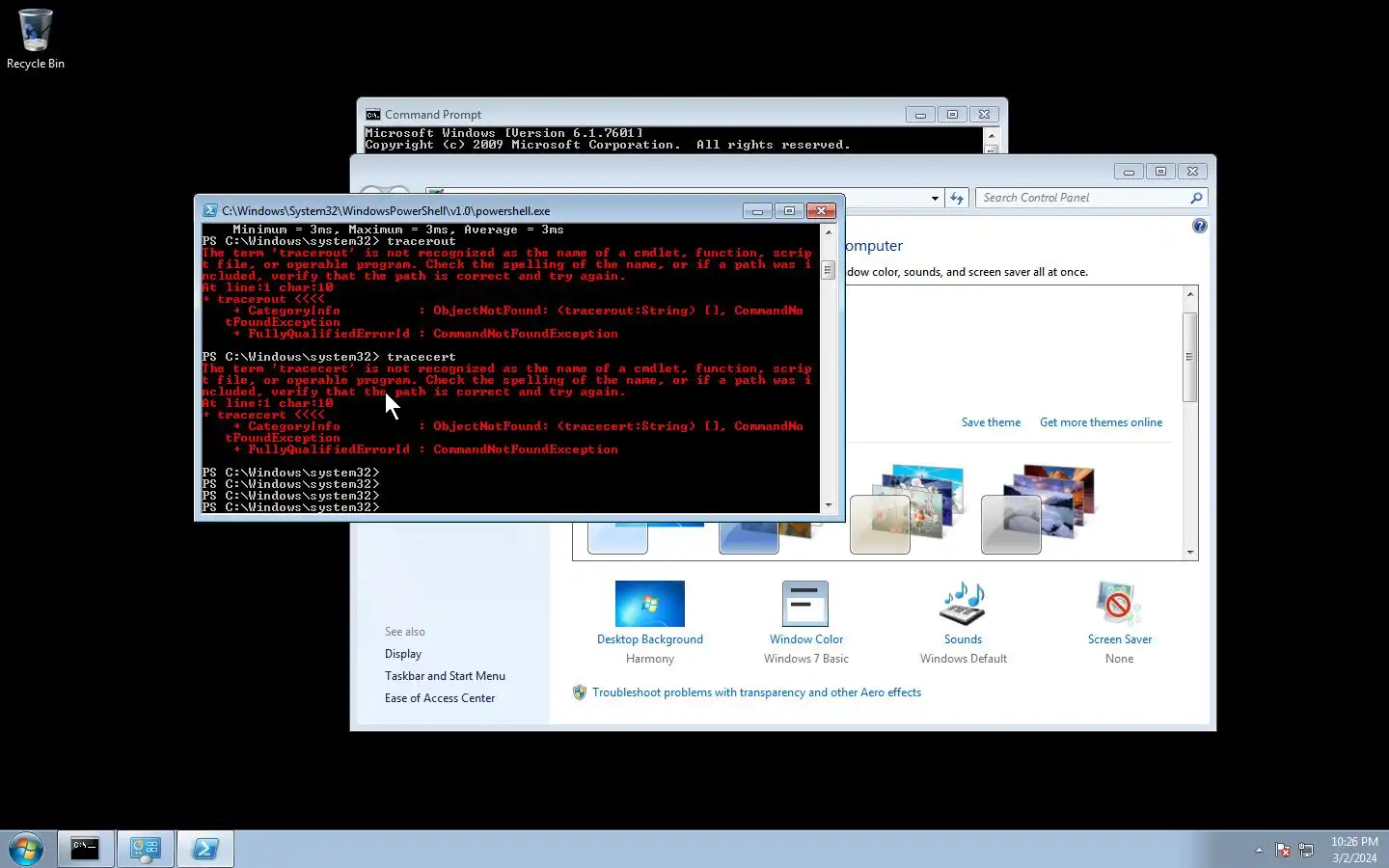This screenshot has height=868, width=1389.
Task: Close the Control Panel window
Action: click(x=1192, y=172)
